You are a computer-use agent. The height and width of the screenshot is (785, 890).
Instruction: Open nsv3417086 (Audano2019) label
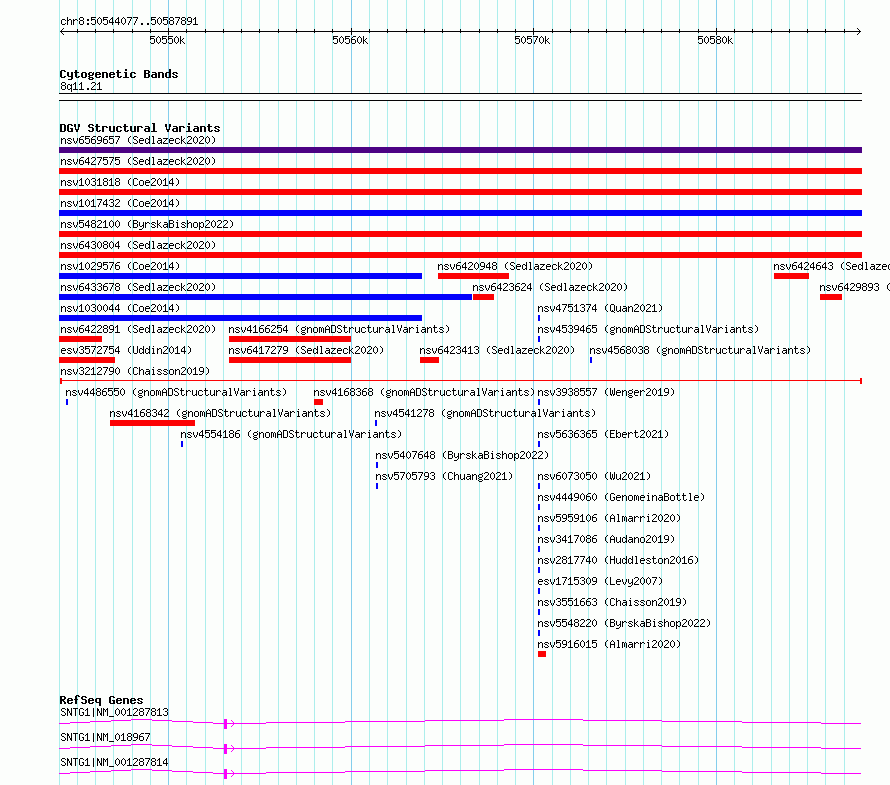click(606, 539)
